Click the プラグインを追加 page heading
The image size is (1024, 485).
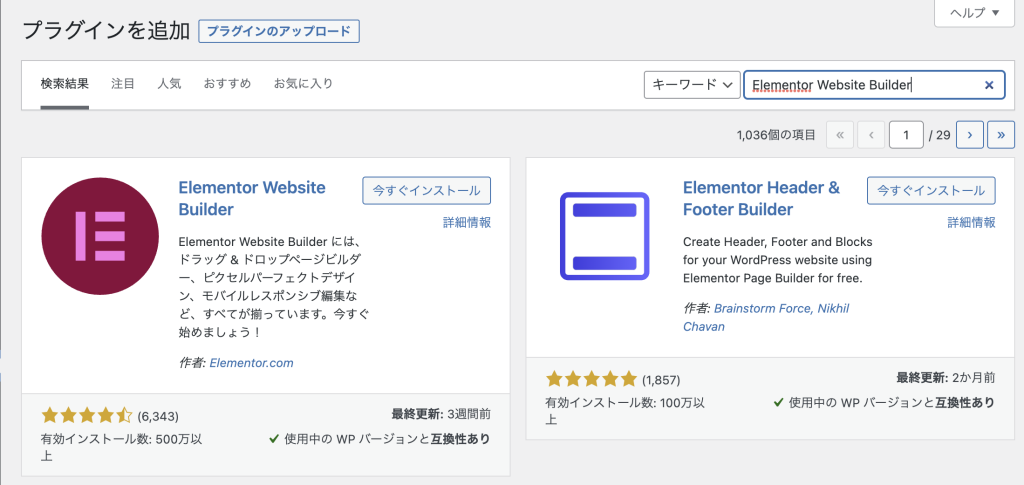tap(106, 31)
